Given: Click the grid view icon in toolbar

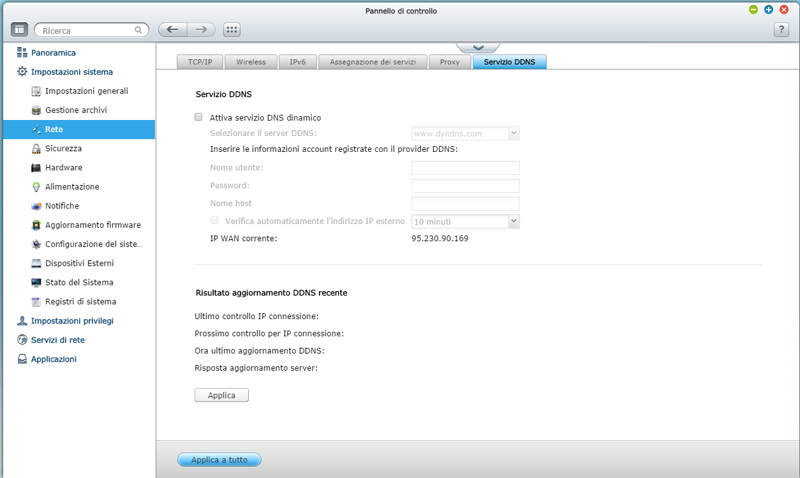Looking at the screenshot, I should [232, 30].
